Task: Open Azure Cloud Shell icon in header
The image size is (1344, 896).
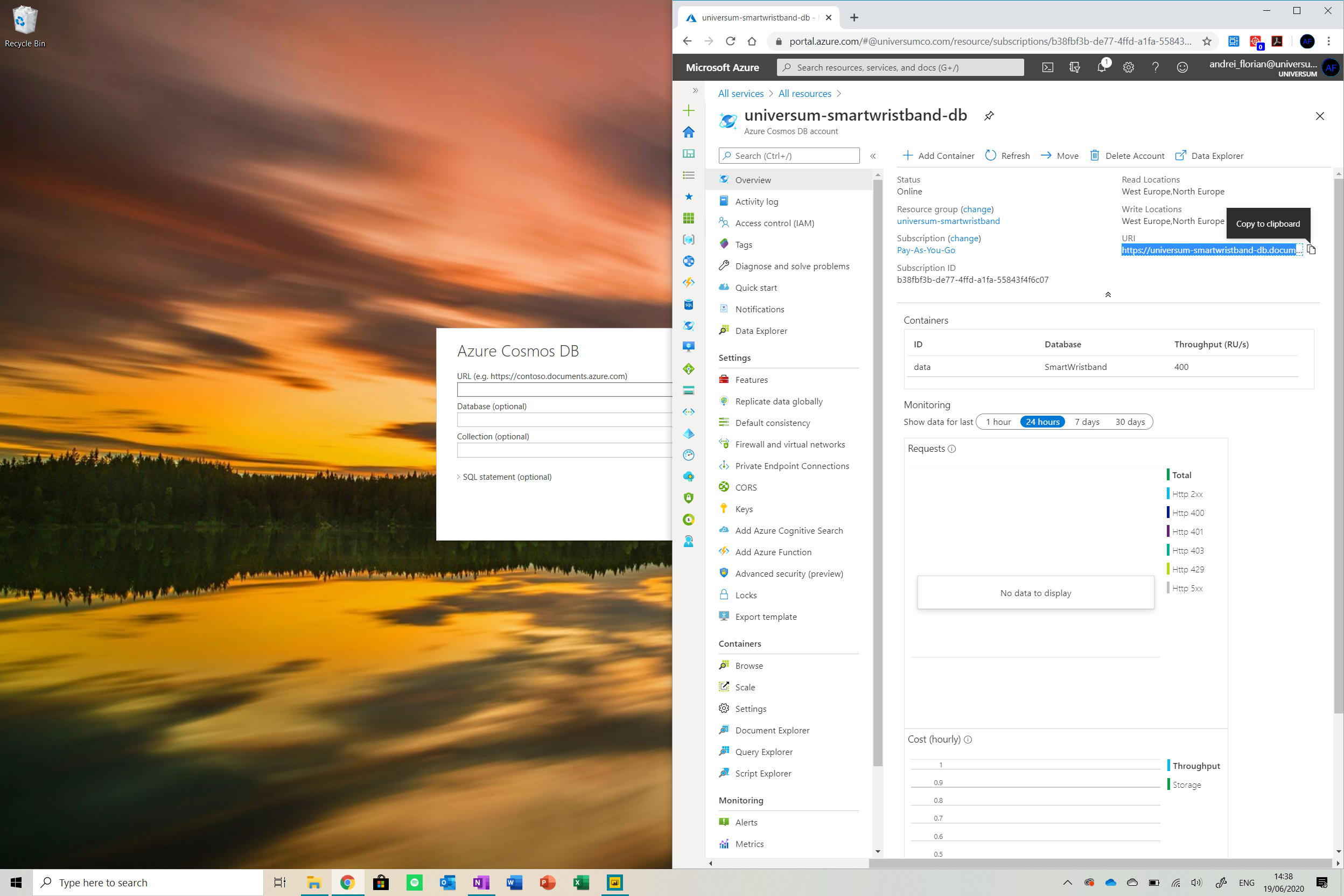Action: point(1047,67)
